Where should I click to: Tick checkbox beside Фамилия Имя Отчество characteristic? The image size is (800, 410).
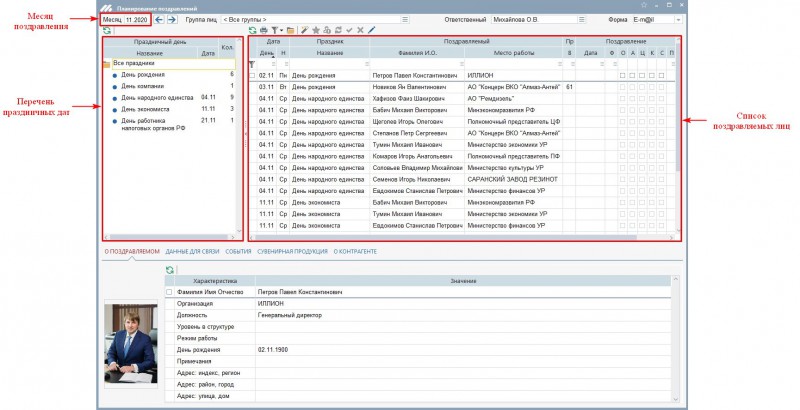pos(169,292)
